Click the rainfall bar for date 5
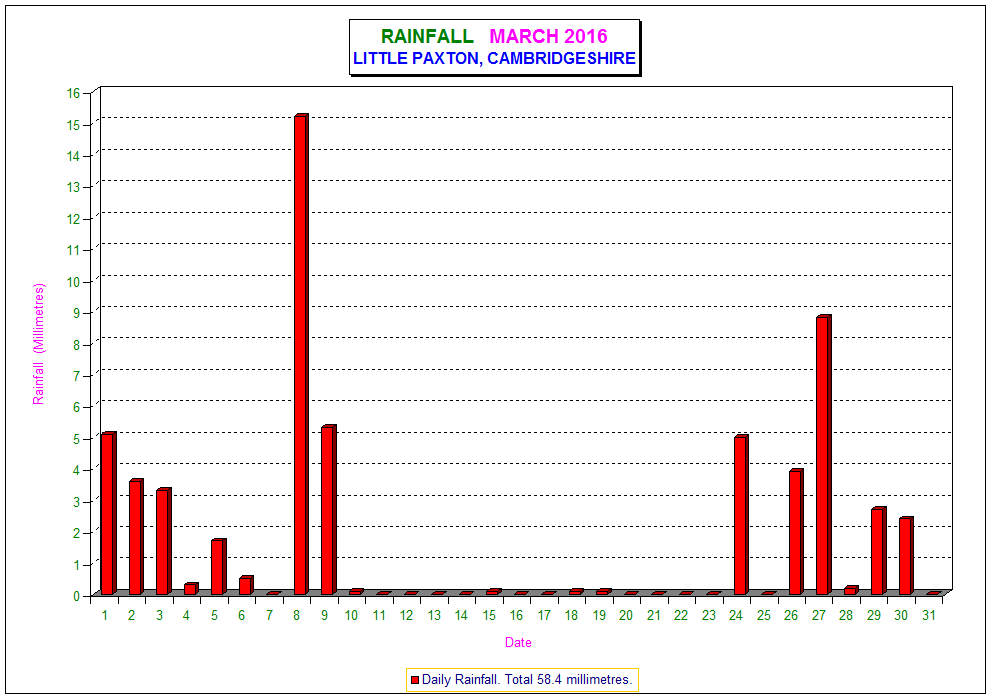991x698 pixels. (x=219, y=566)
